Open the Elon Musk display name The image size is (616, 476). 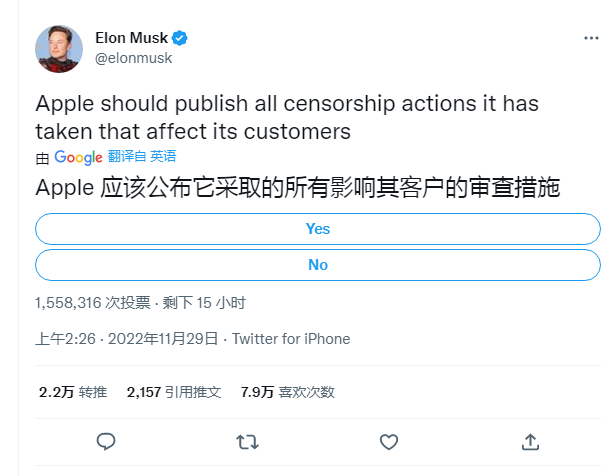[x=131, y=38]
